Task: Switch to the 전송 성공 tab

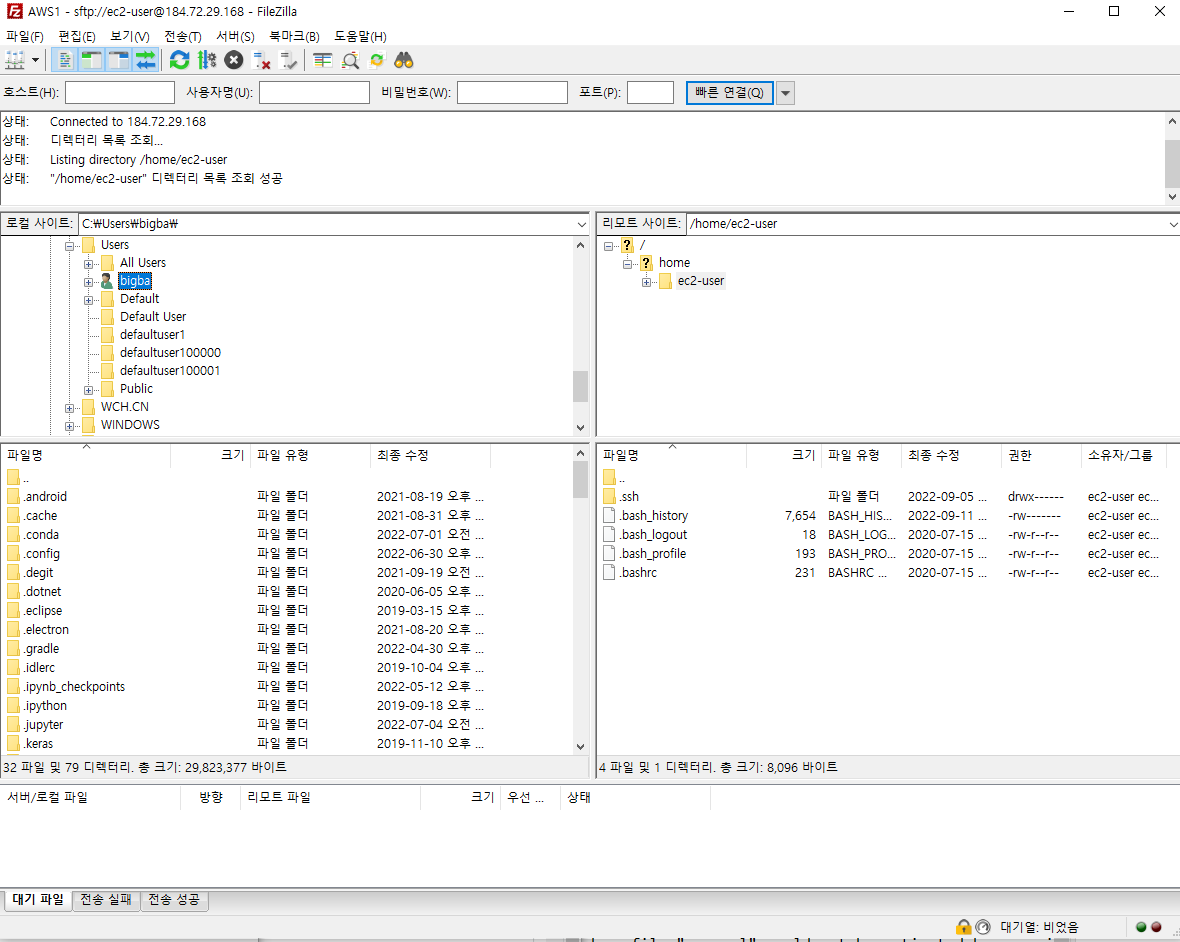Action: click(x=174, y=900)
